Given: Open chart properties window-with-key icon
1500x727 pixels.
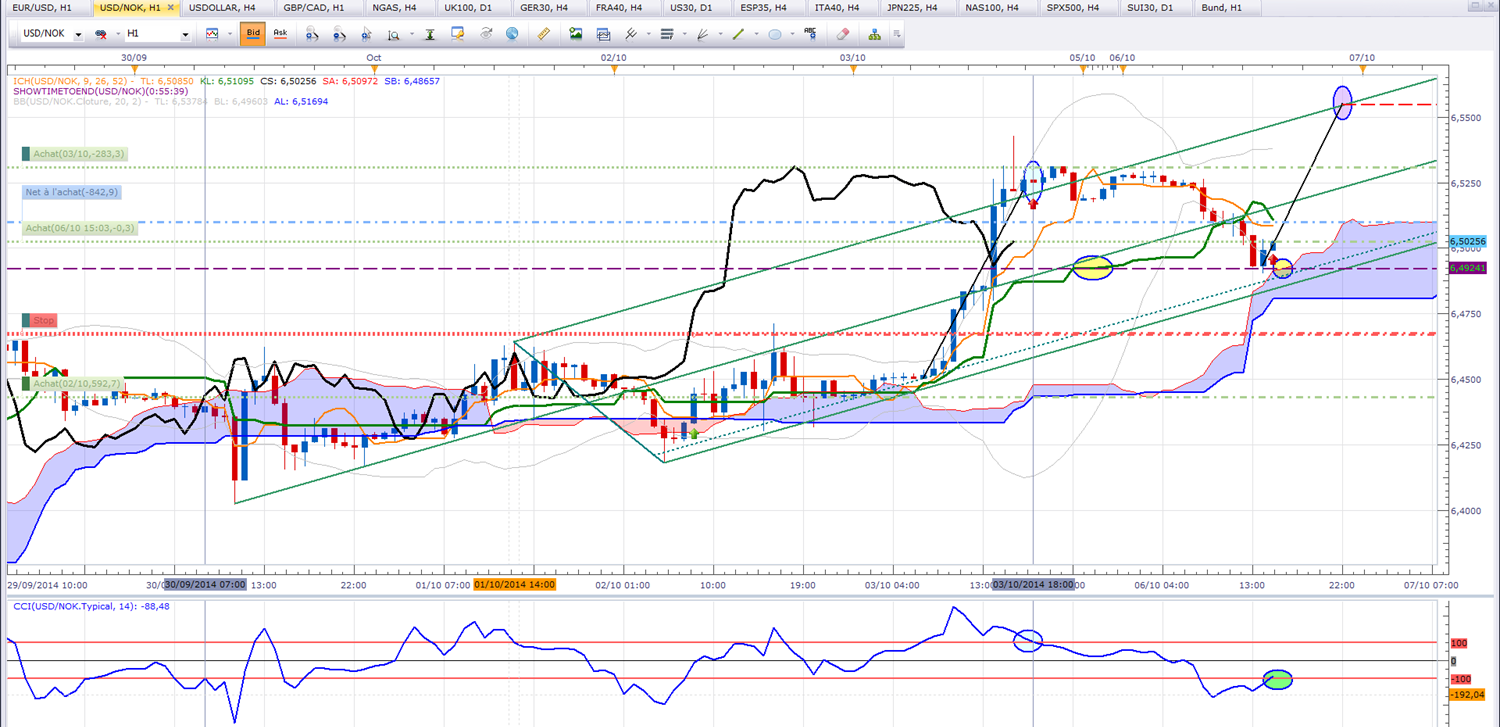Looking at the screenshot, I should click(x=458, y=34).
